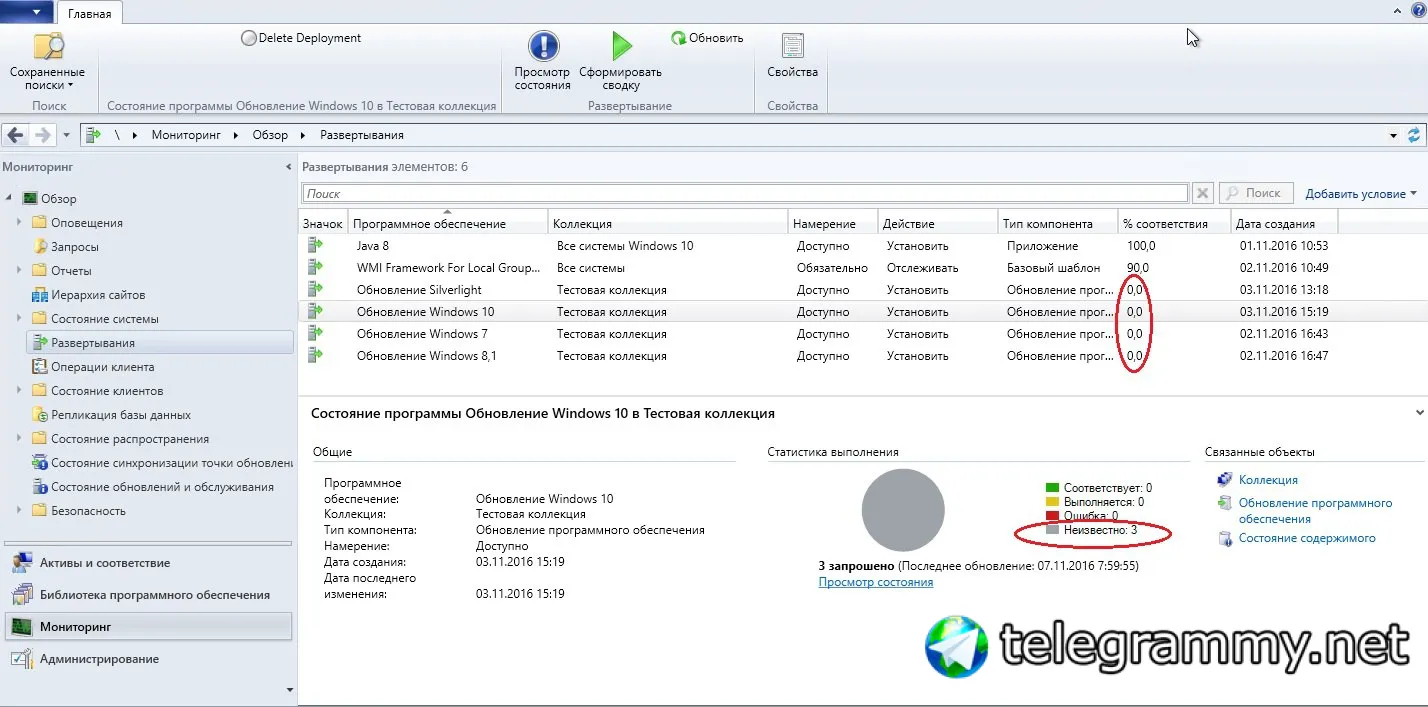Click refresh icon at address bar end
The height and width of the screenshot is (707, 1428).
click(x=1414, y=135)
